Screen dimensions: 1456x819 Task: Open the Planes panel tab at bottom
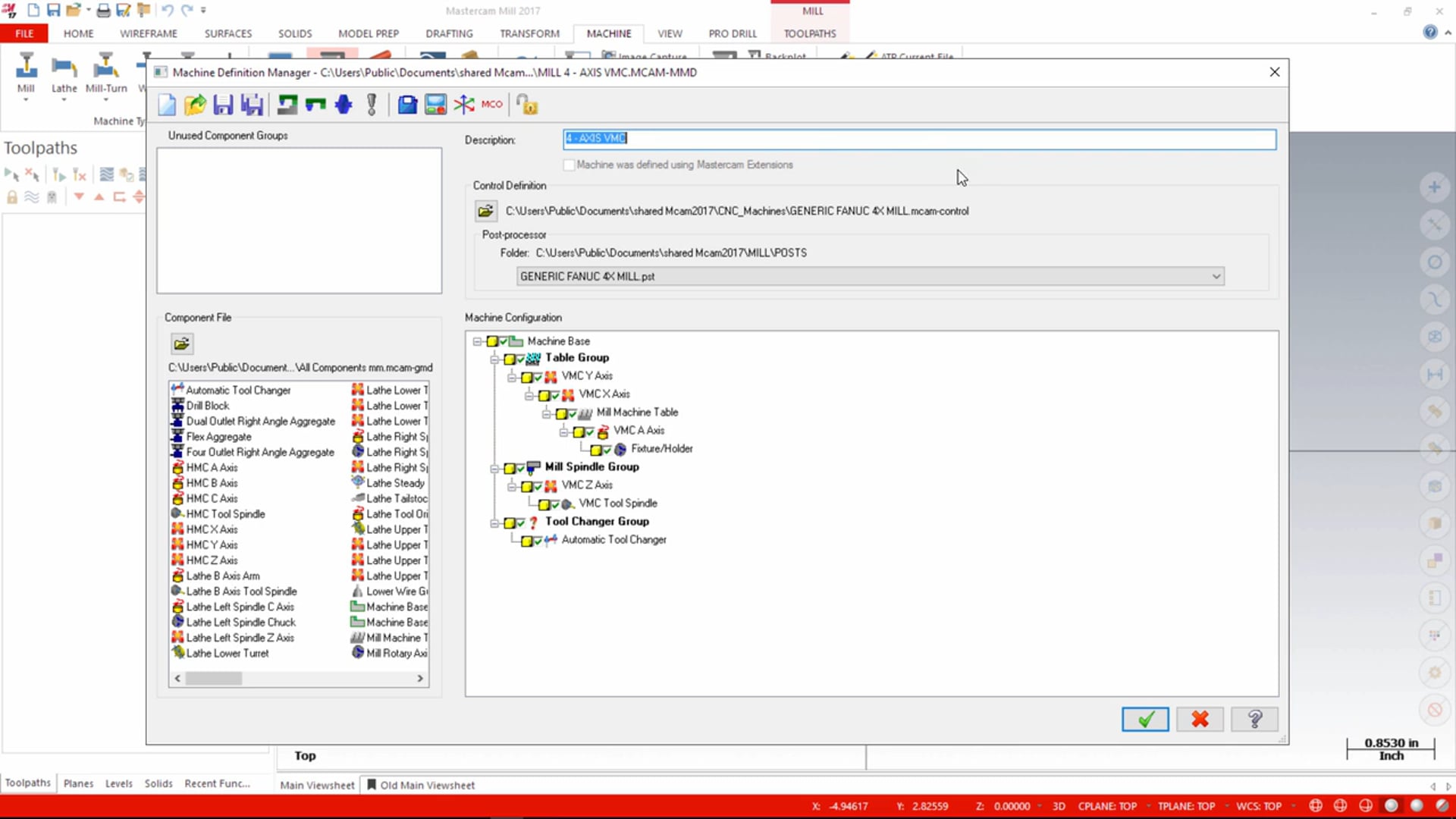[78, 783]
